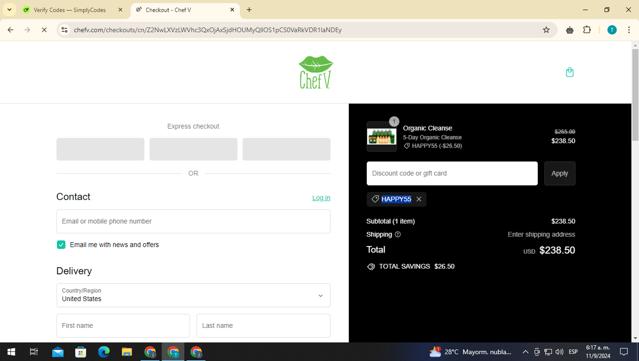Image resolution: width=639 pixels, height=361 pixels.
Task: Click the first express checkout button
Action: 100,149
